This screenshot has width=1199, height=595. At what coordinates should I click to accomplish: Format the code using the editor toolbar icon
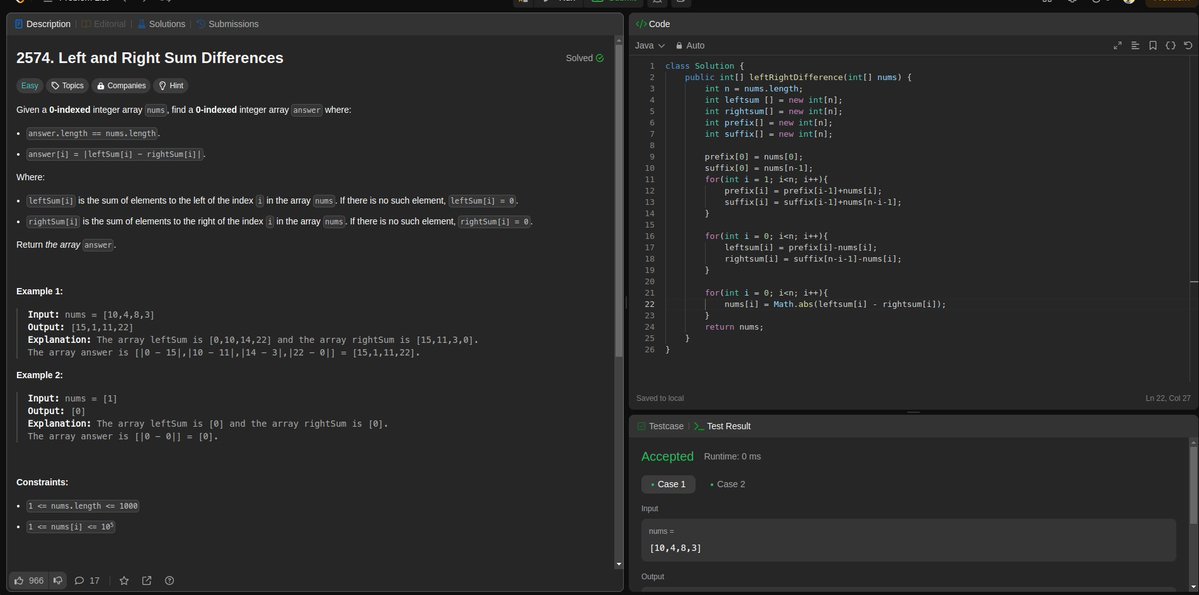click(x=1135, y=45)
